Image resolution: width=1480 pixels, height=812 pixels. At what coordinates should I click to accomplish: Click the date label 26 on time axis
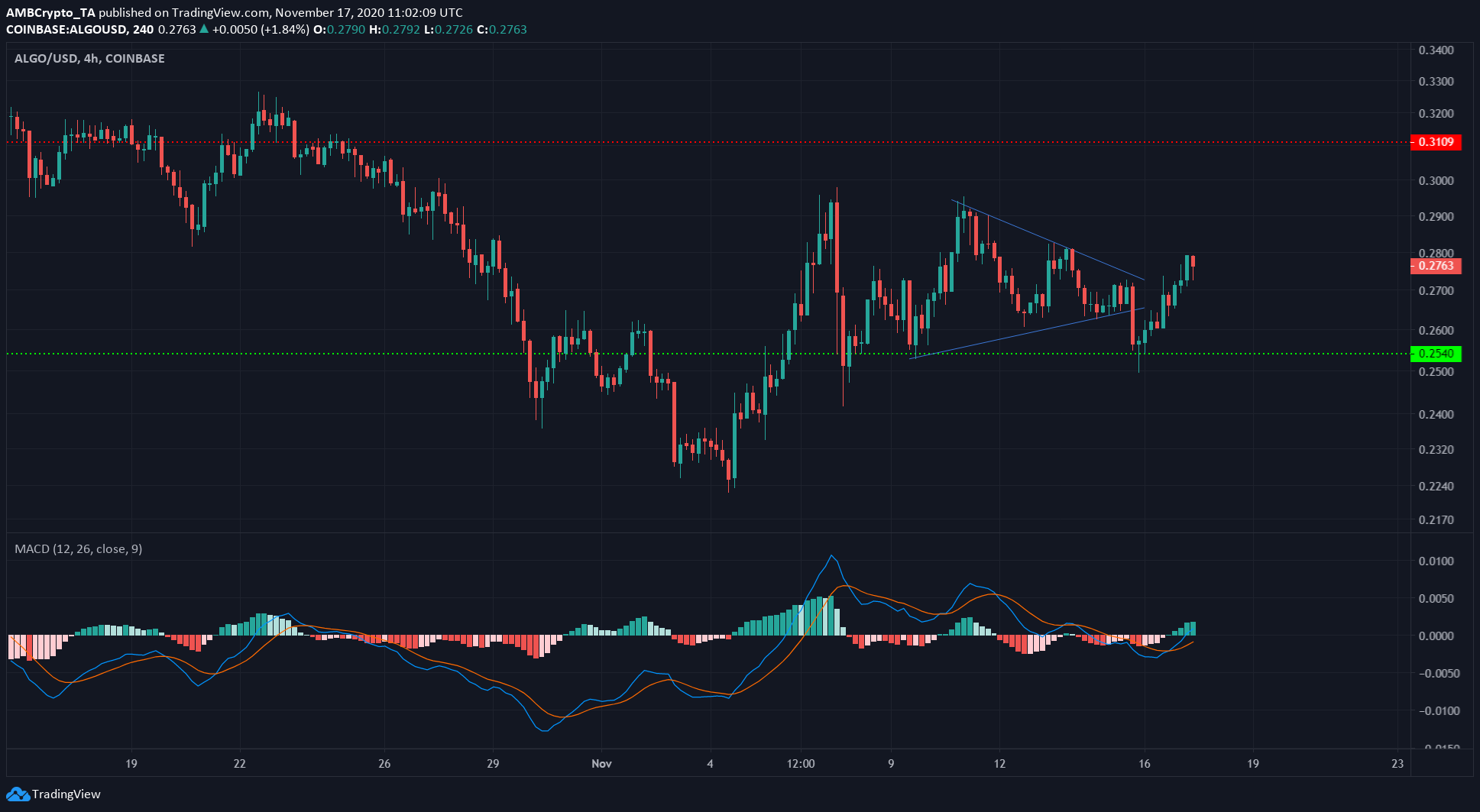pyautogui.click(x=384, y=764)
